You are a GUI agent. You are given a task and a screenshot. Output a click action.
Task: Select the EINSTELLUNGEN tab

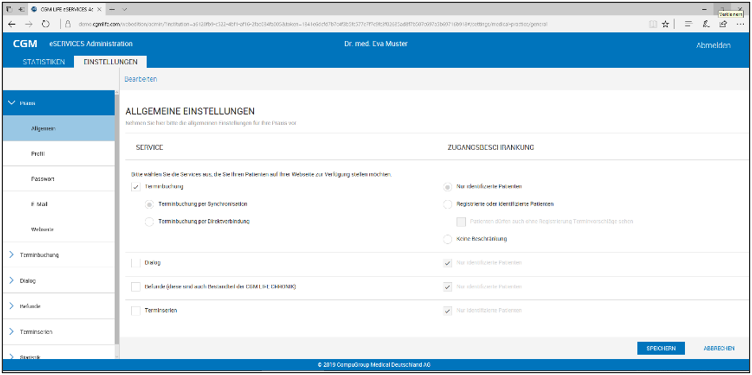pyautogui.click(x=110, y=62)
